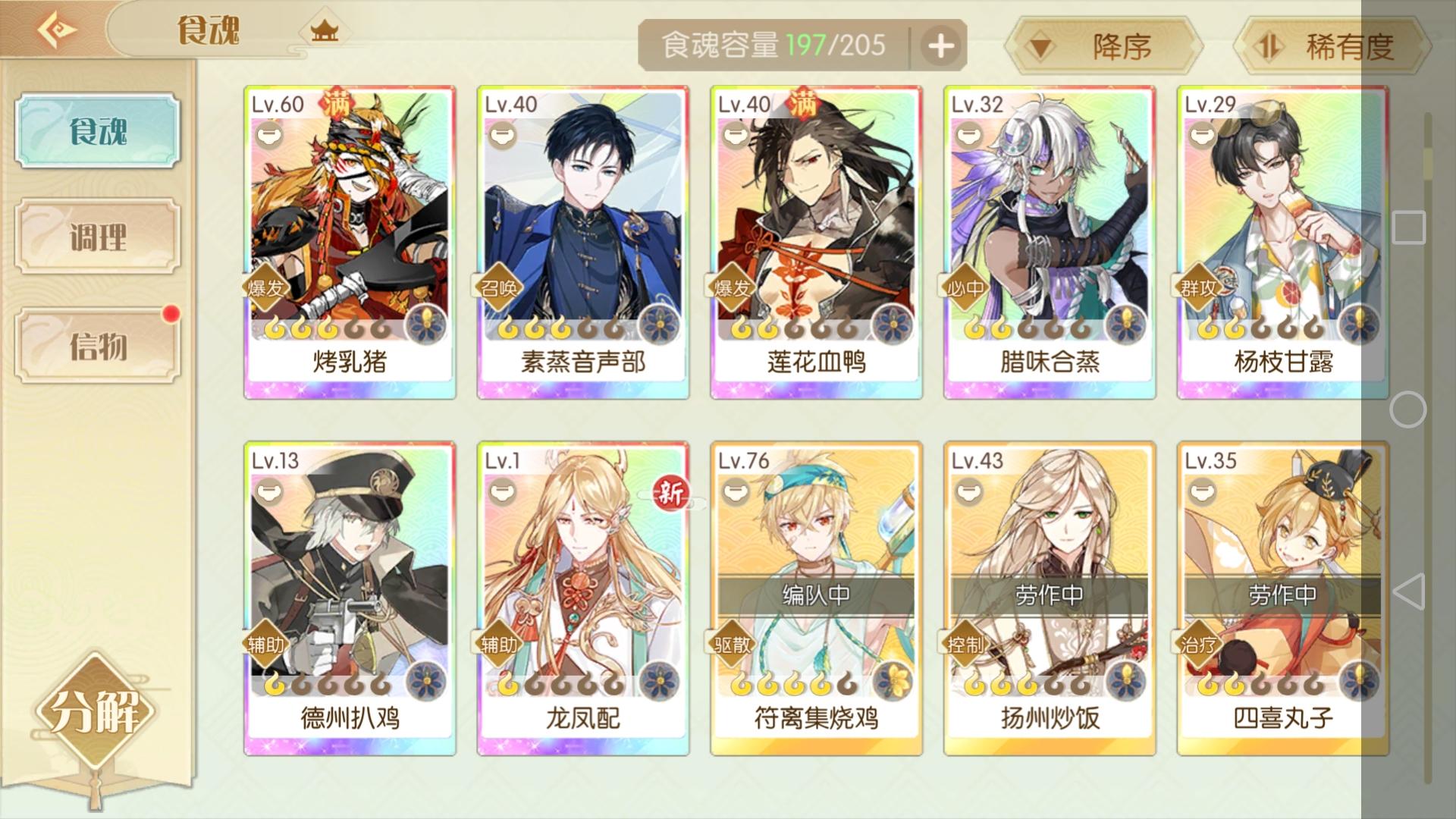
Task: Open the 信物 tab
Action: (x=98, y=346)
